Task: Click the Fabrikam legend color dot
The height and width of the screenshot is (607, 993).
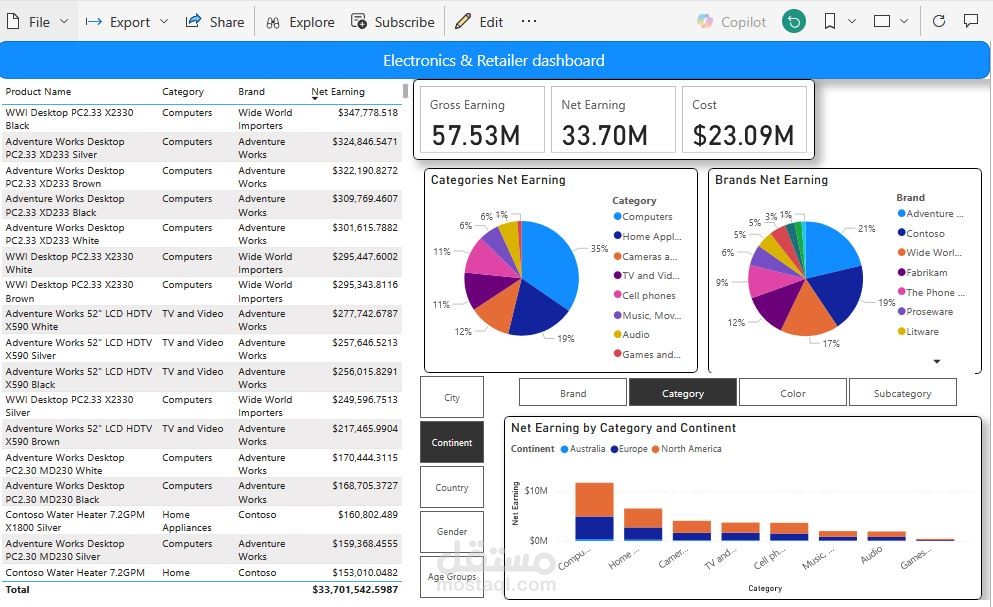Action: (x=901, y=272)
